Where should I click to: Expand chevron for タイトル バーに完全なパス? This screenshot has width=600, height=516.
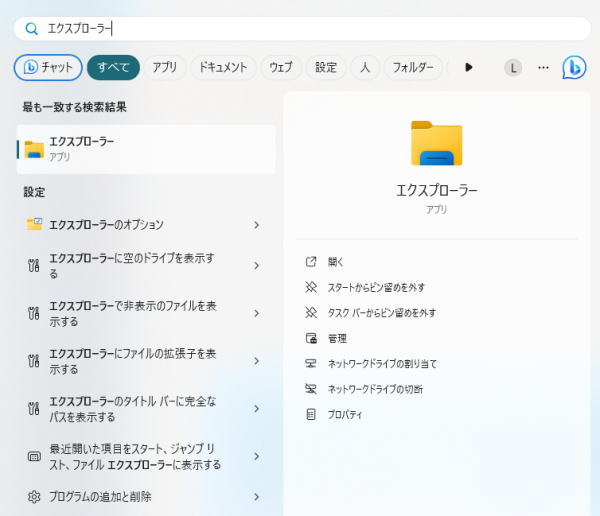(x=257, y=409)
